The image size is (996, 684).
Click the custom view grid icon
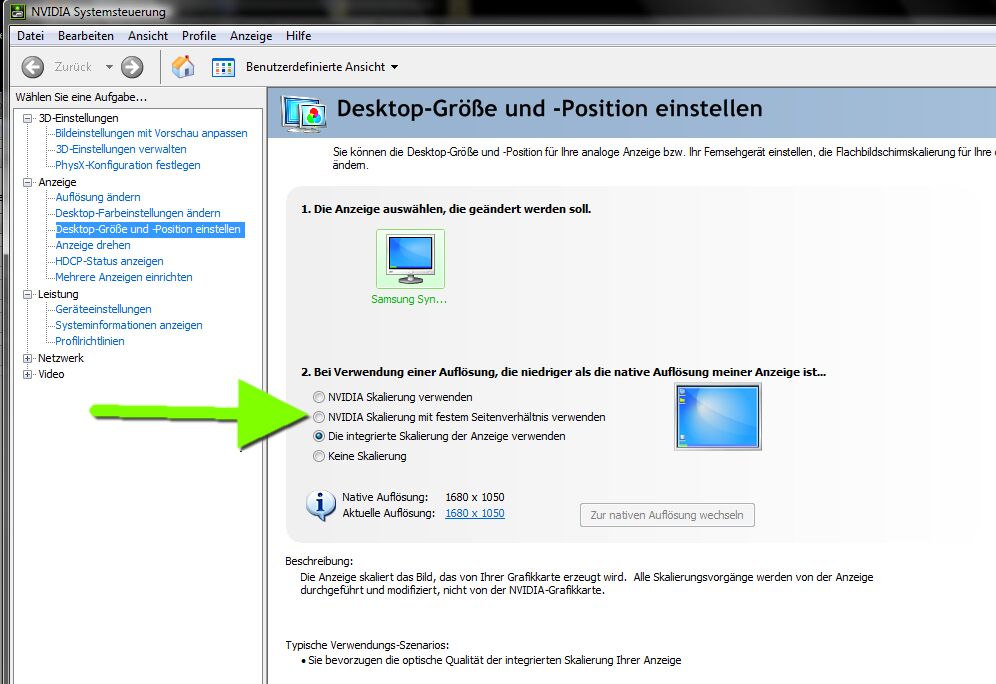[223, 67]
